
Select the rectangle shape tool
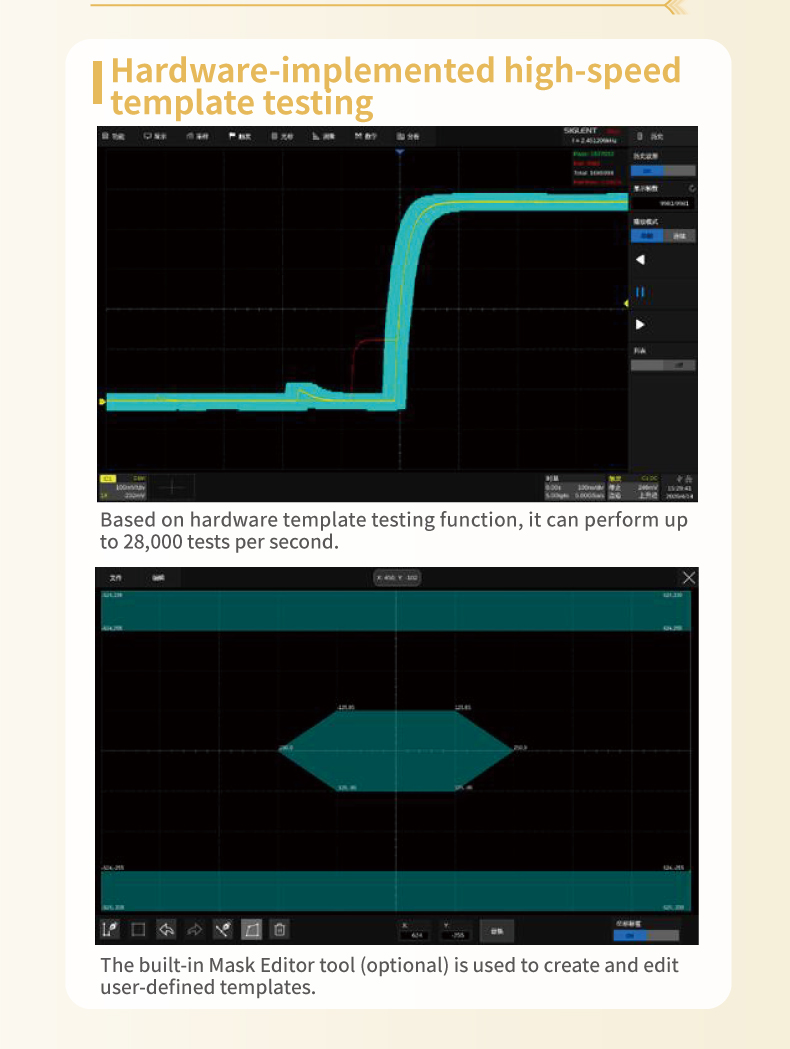138,929
